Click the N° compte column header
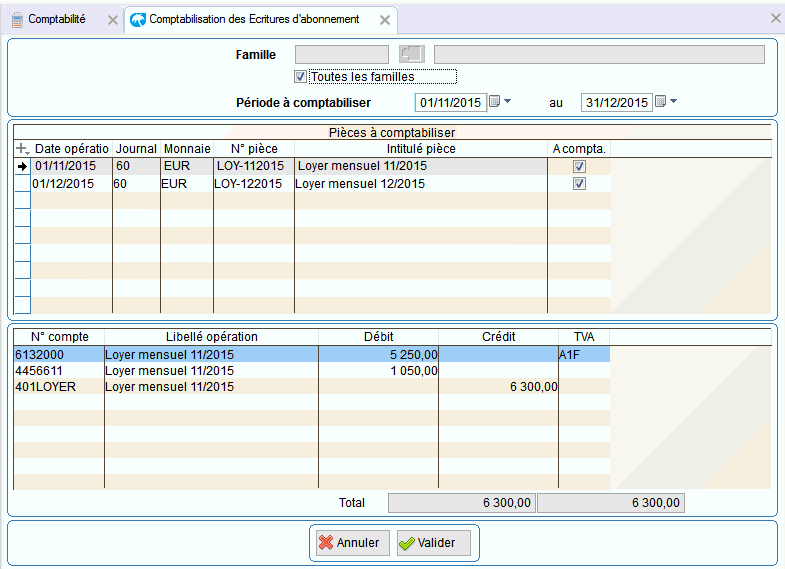Screen dimensions: 785x569 [60, 337]
